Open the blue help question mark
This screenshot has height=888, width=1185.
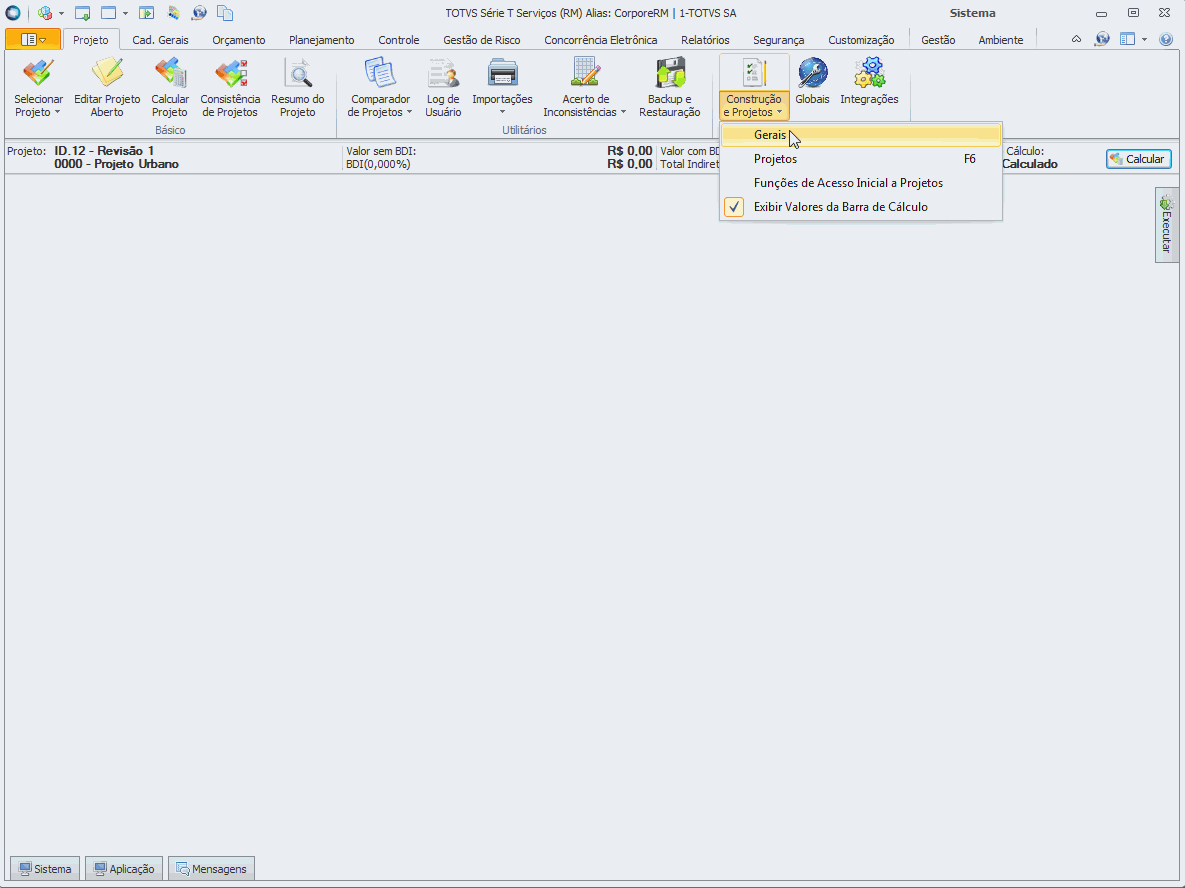pyautogui.click(x=1166, y=39)
